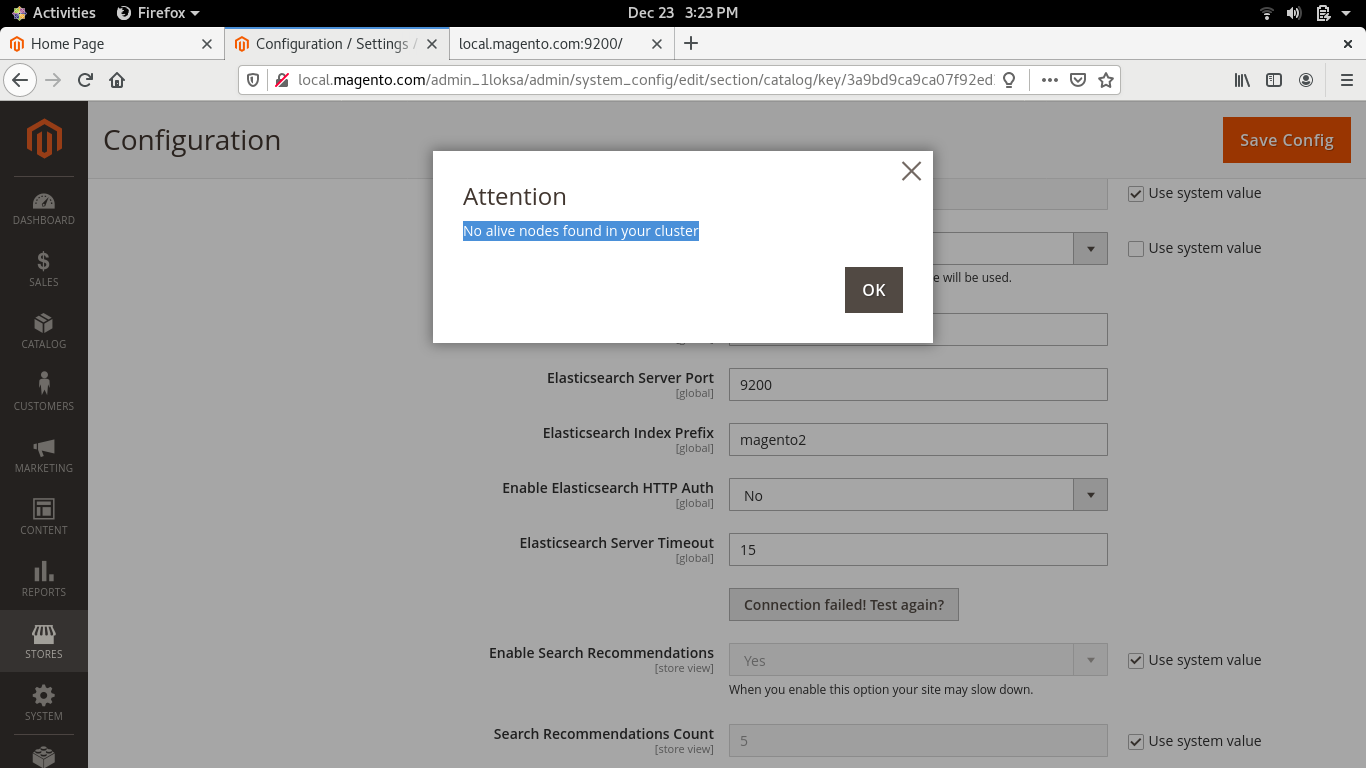The height and width of the screenshot is (768, 1366).
Task: Click the Elasticsearch Server Port field
Action: (918, 384)
